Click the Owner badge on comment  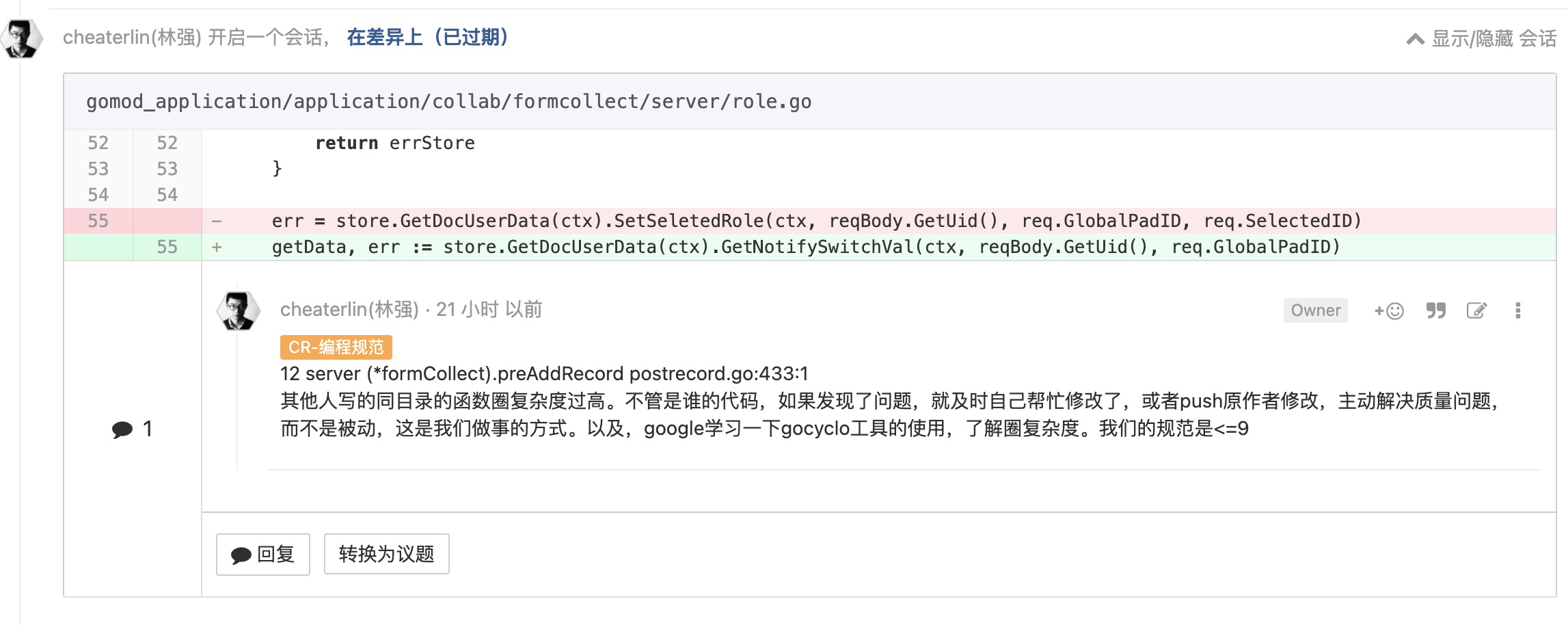1315,310
